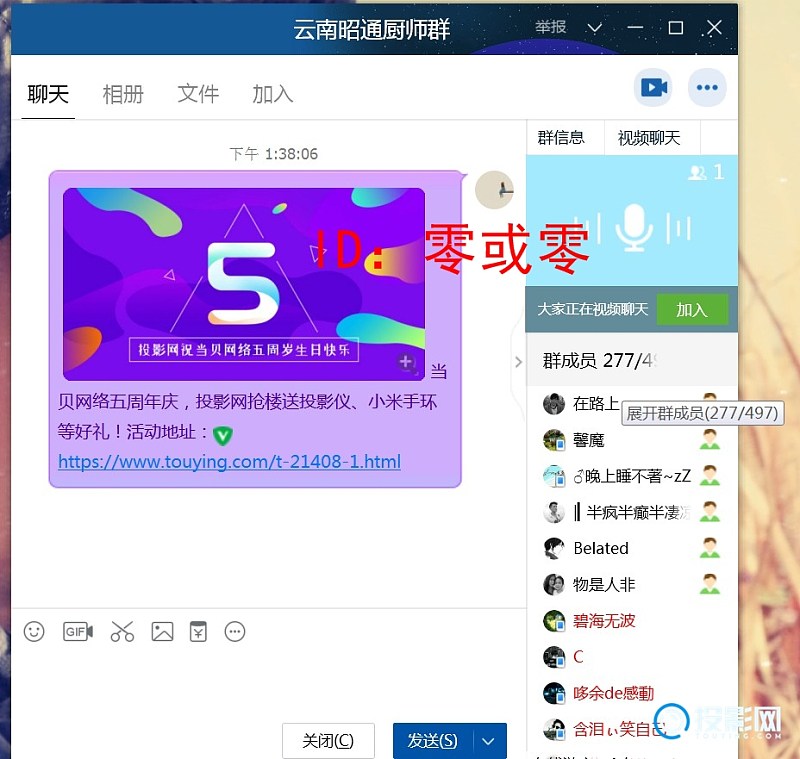
Task: Click the member badge beside Belated
Action: click(710, 548)
